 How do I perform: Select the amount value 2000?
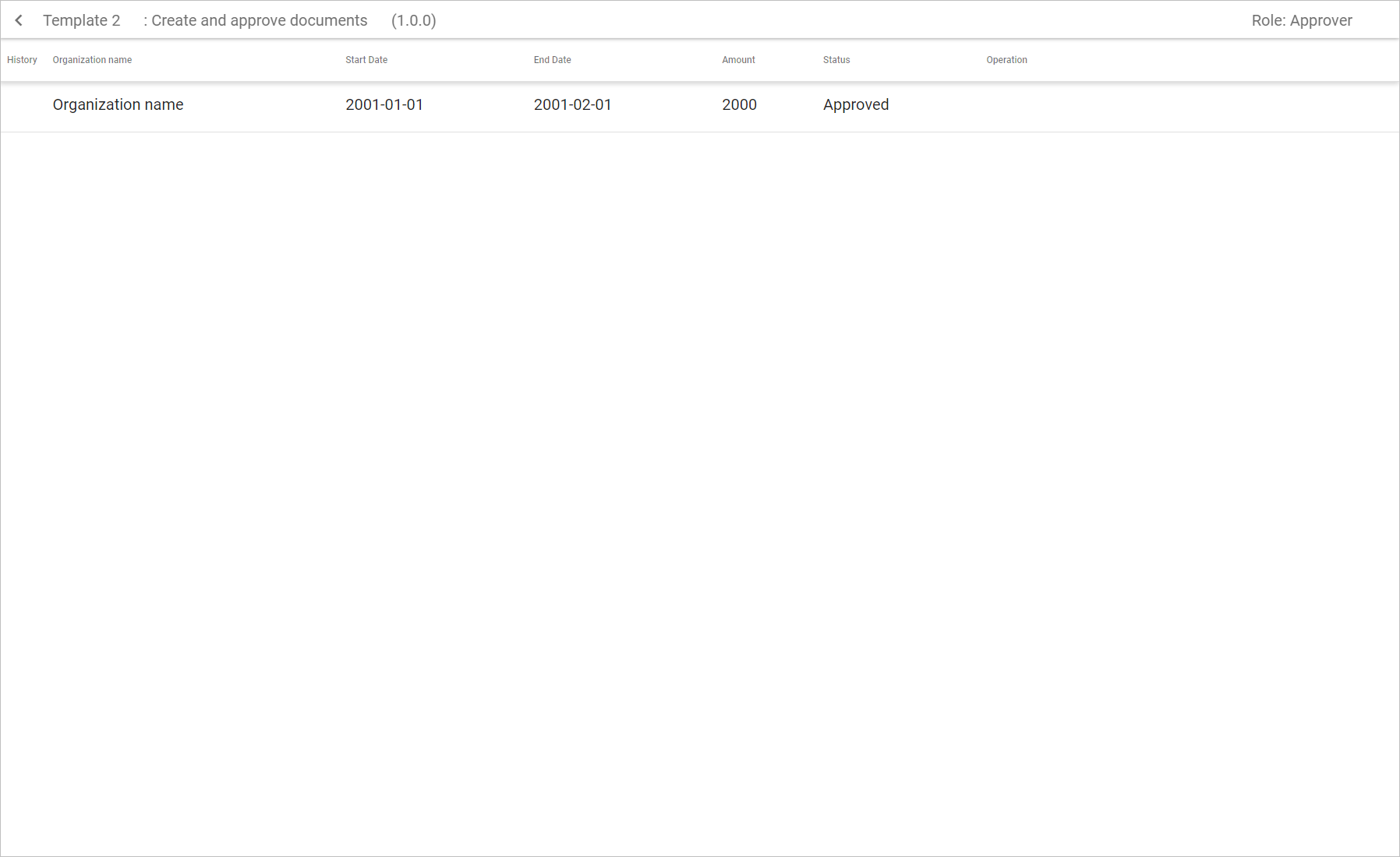pyautogui.click(x=739, y=104)
